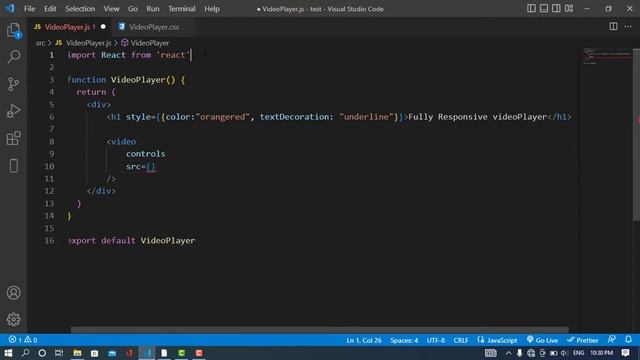Click inside the src={} braces
640x360 pixels.
click(x=151, y=167)
